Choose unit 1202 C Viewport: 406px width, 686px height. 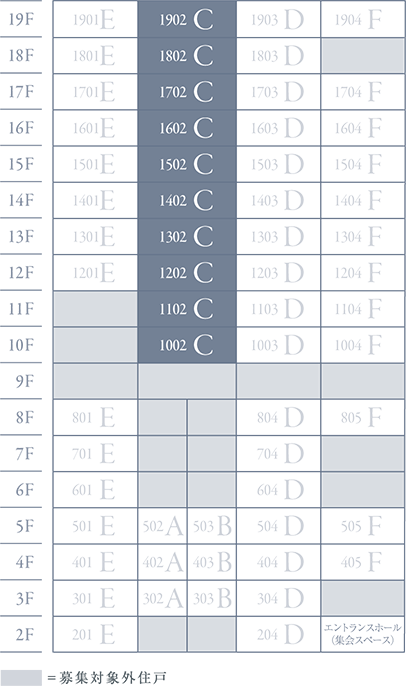coord(187,273)
